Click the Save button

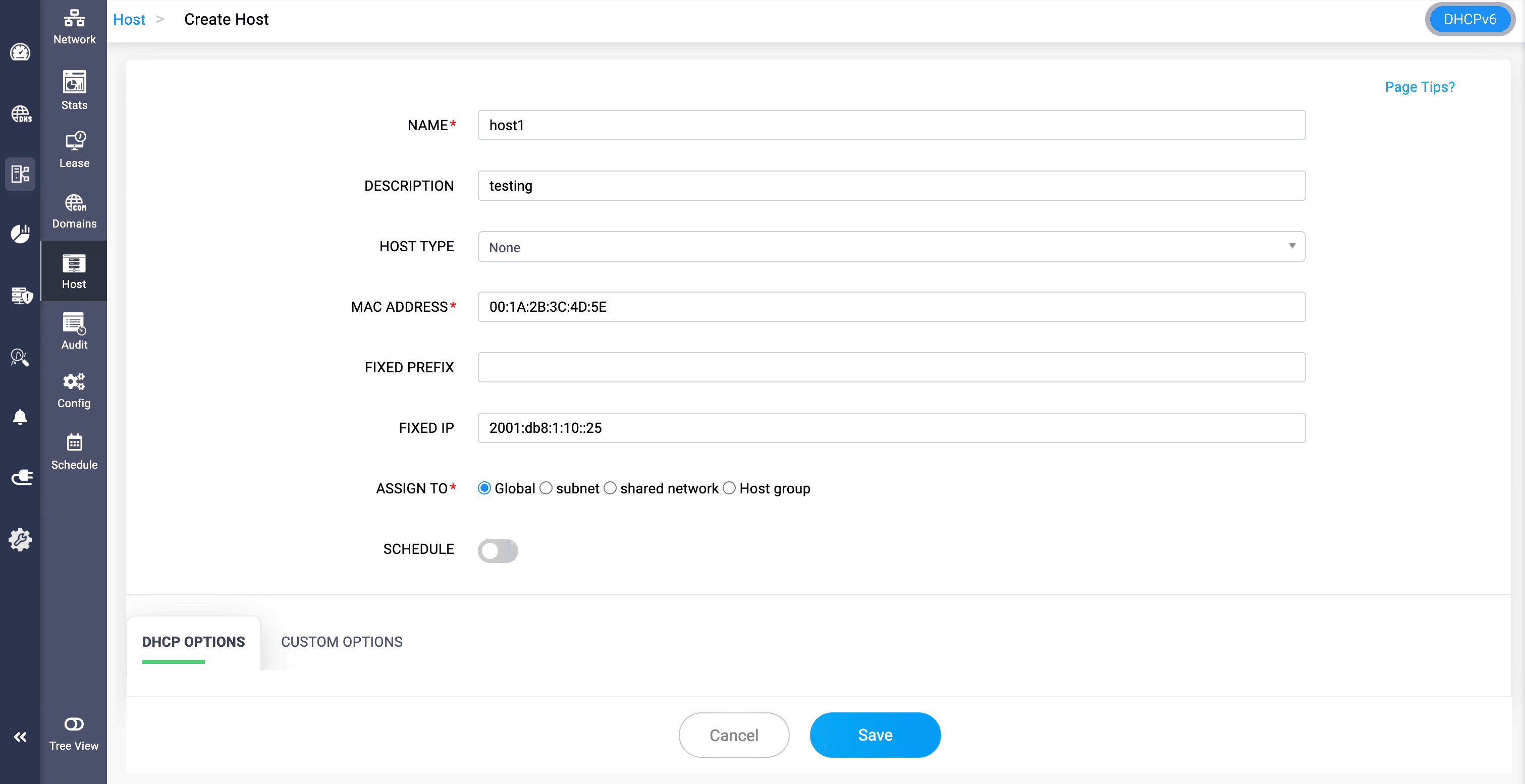pos(875,735)
